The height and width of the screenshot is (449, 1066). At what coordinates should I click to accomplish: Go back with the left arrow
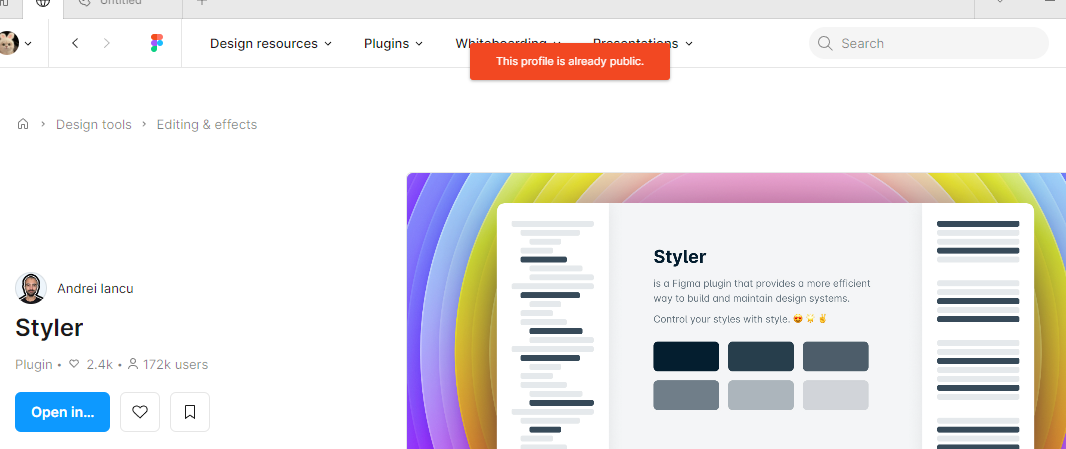point(75,44)
